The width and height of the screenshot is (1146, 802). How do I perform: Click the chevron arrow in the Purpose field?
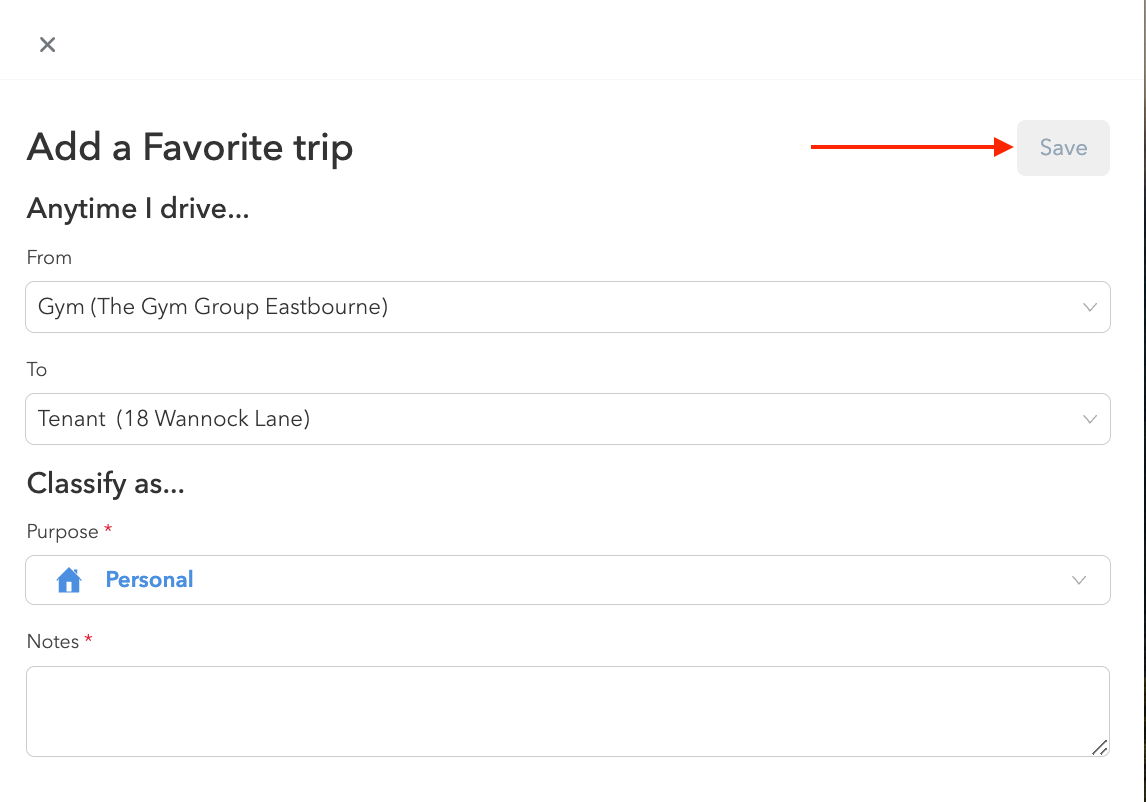pos(1079,580)
